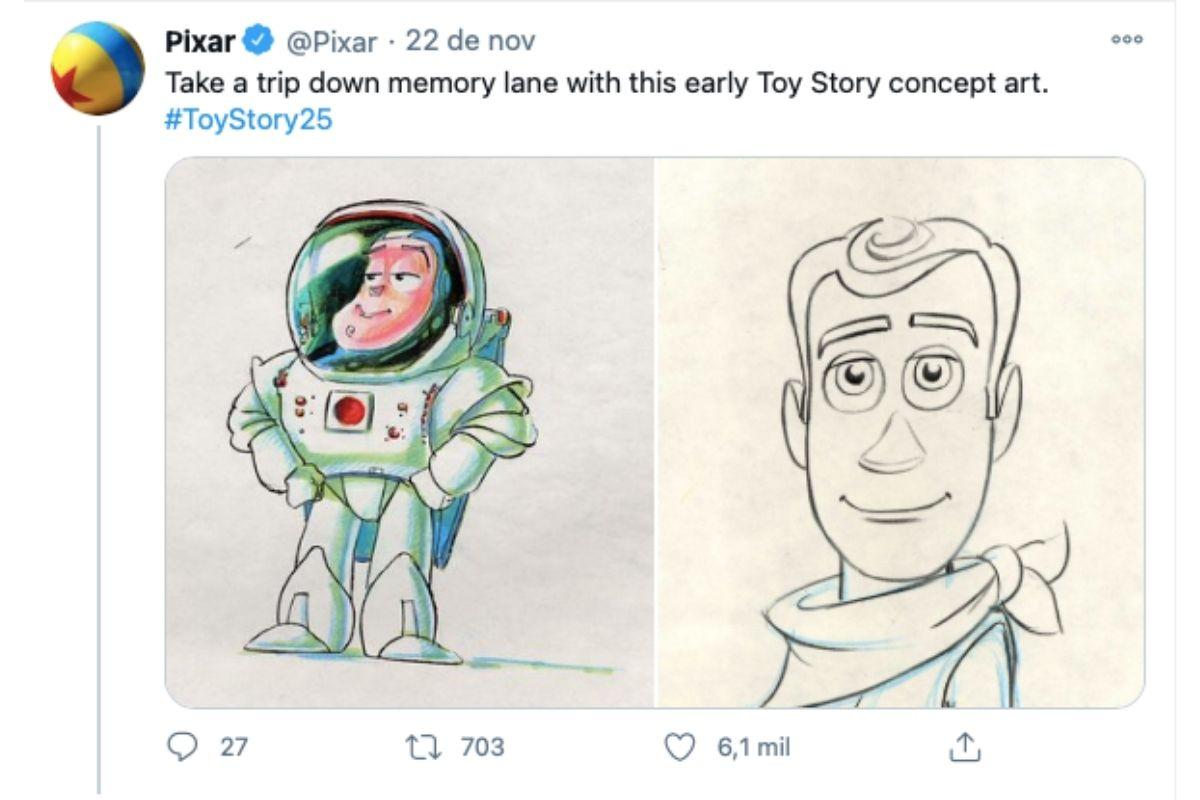Click the reply speech bubble icon
The width and height of the screenshot is (1200, 800).
[x=180, y=746]
